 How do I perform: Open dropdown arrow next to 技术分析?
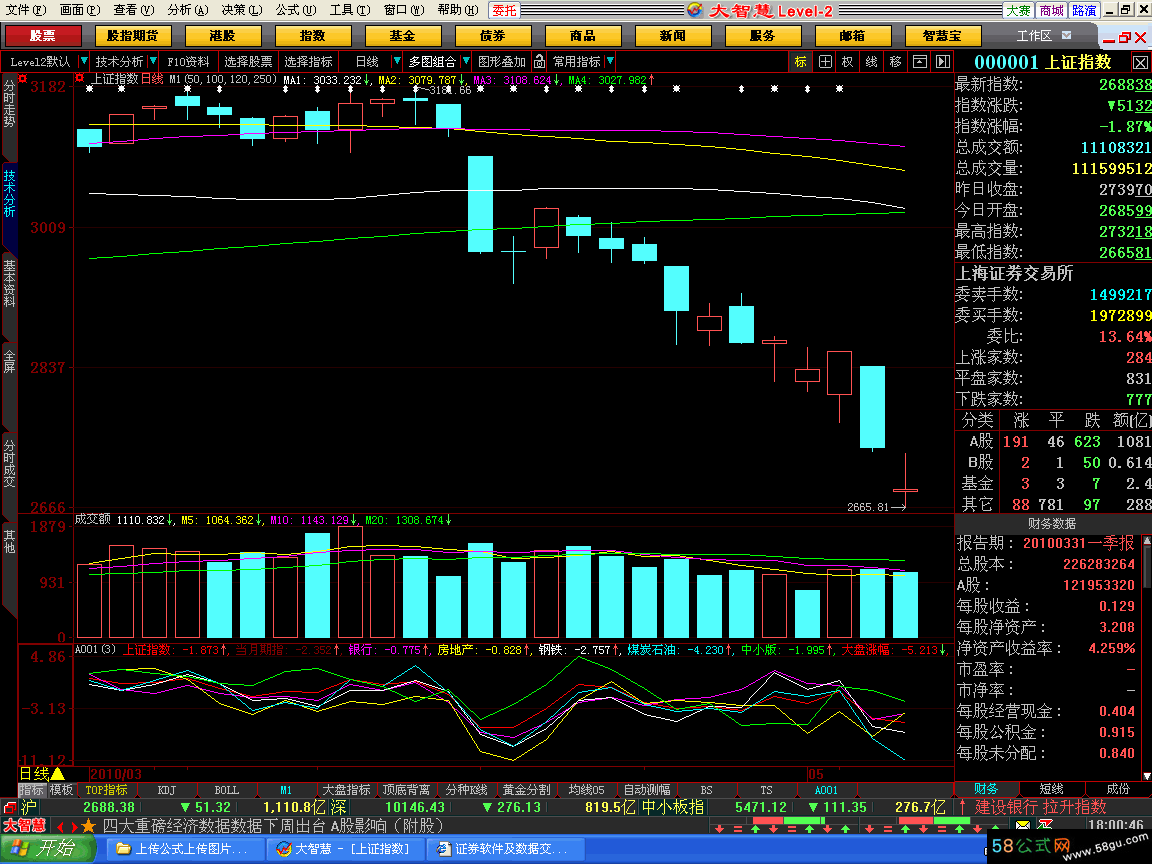153,62
